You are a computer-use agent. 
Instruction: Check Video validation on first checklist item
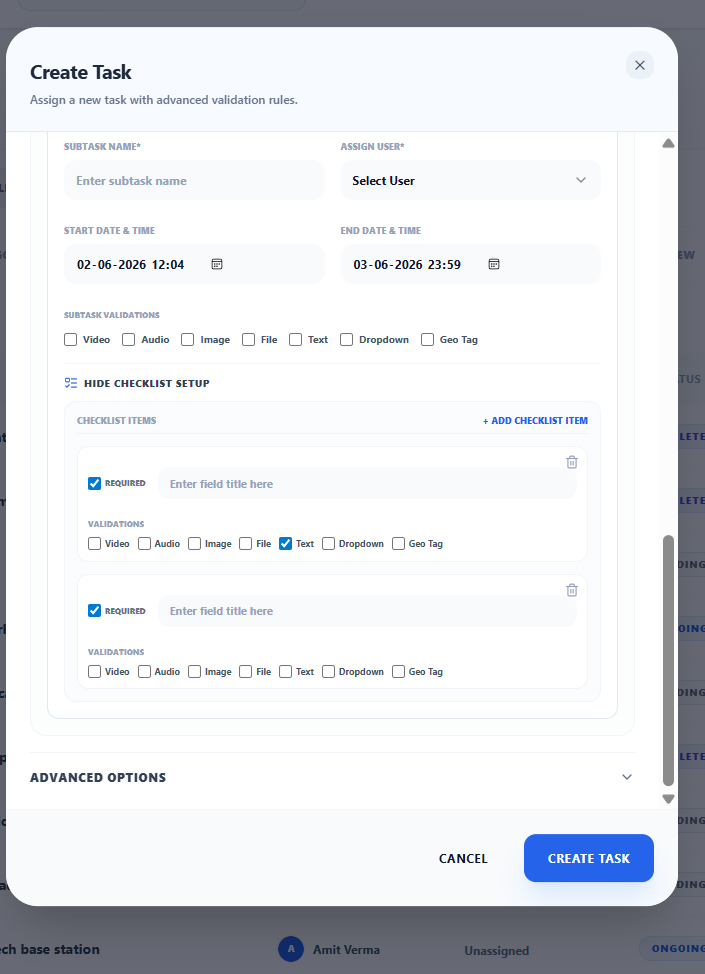pos(94,544)
